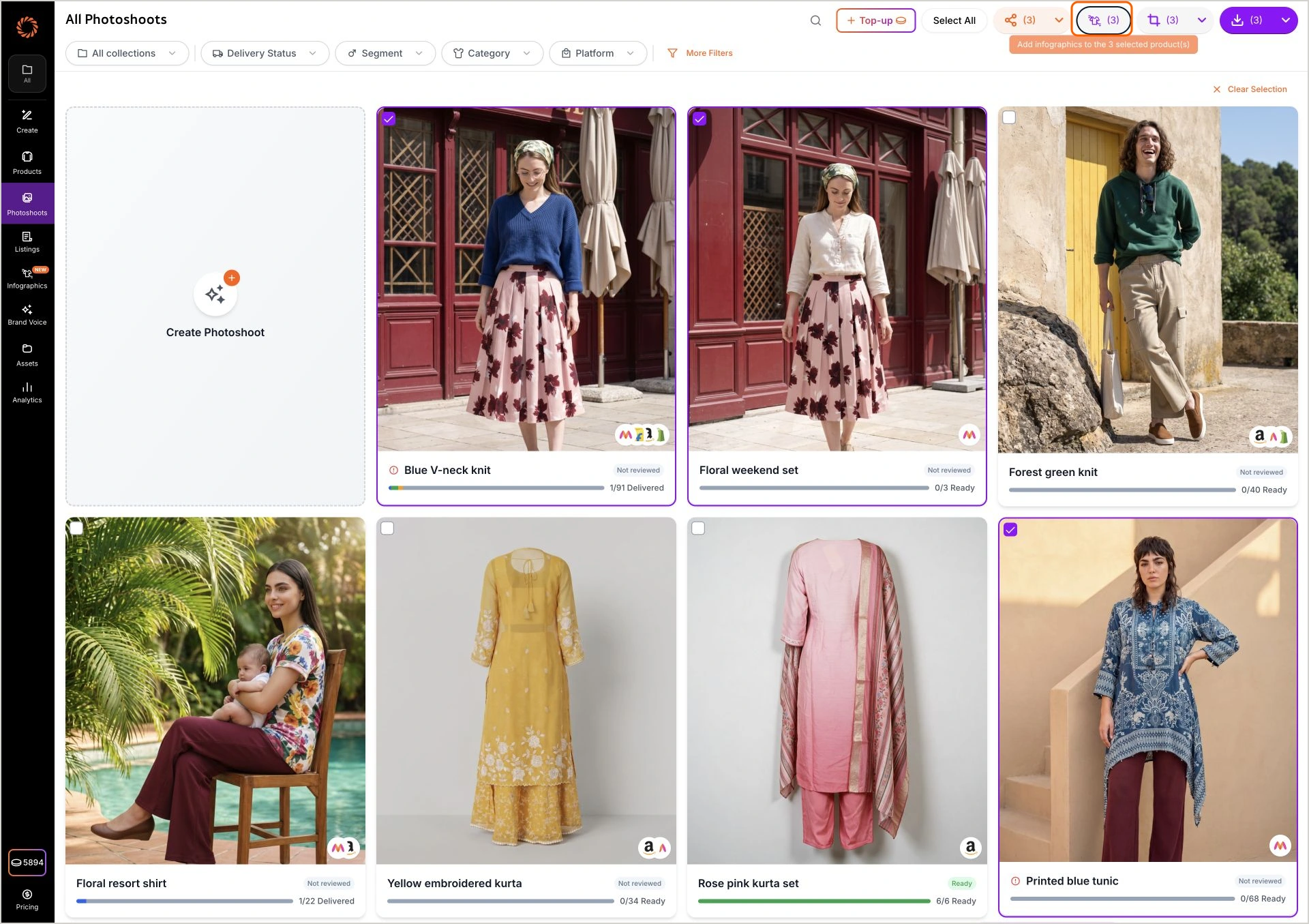Select the Forest green knit checkbox
The width and height of the screenshot is (1309, 924).
pos(1009,117)
